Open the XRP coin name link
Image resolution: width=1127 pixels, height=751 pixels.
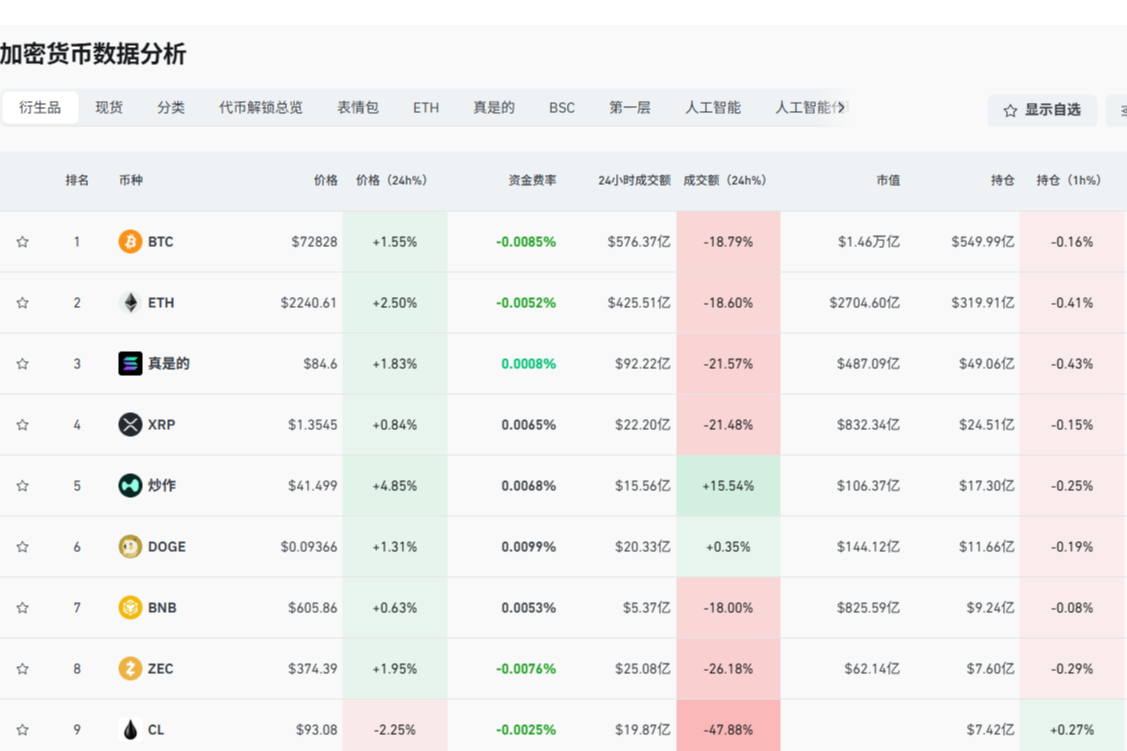click(161, 425)
